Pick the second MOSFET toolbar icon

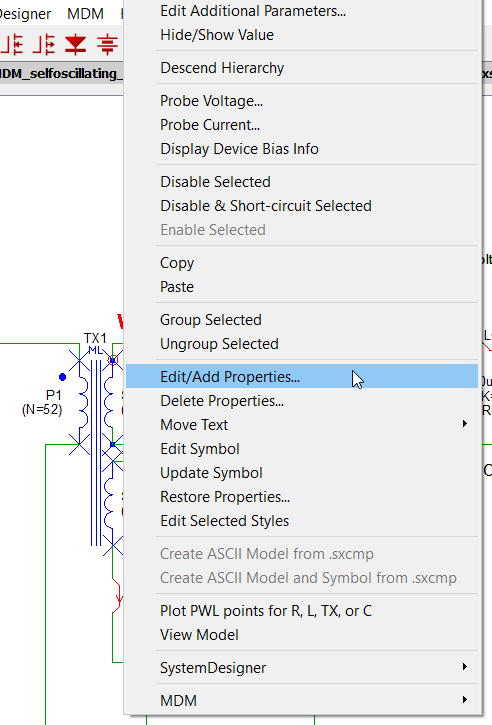pyautogui.click(x=44, y=44)
